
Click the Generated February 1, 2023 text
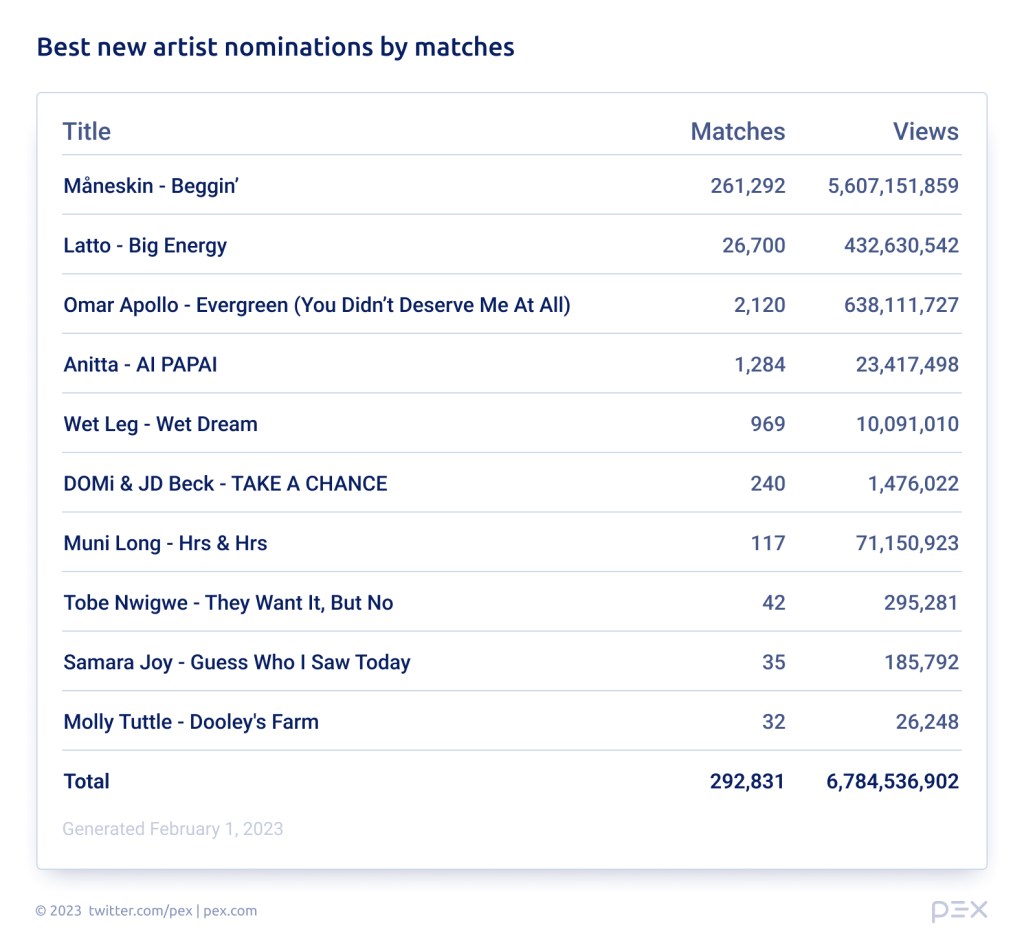[x=173, y=829]
